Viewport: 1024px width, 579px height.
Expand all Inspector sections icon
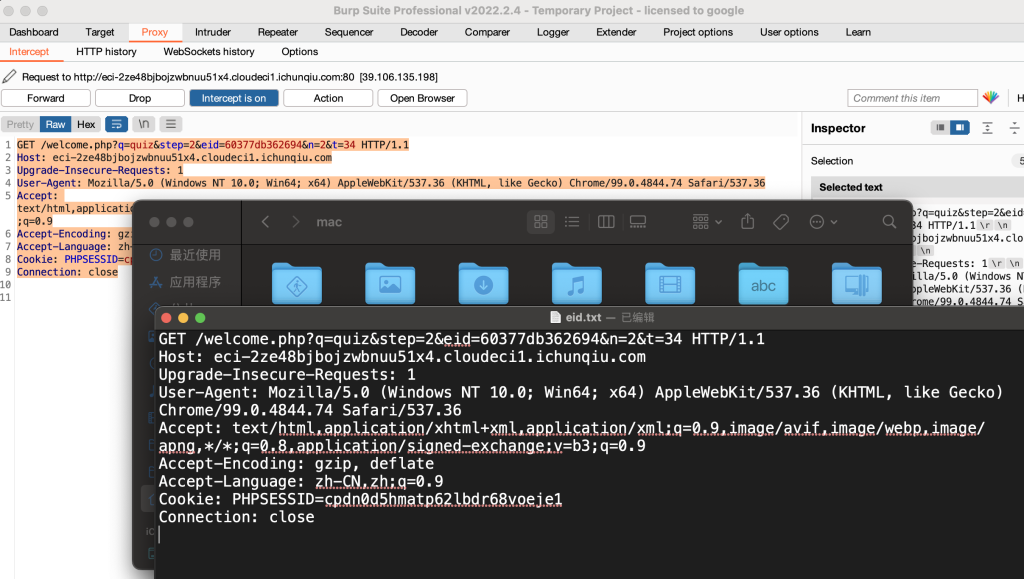987,128
